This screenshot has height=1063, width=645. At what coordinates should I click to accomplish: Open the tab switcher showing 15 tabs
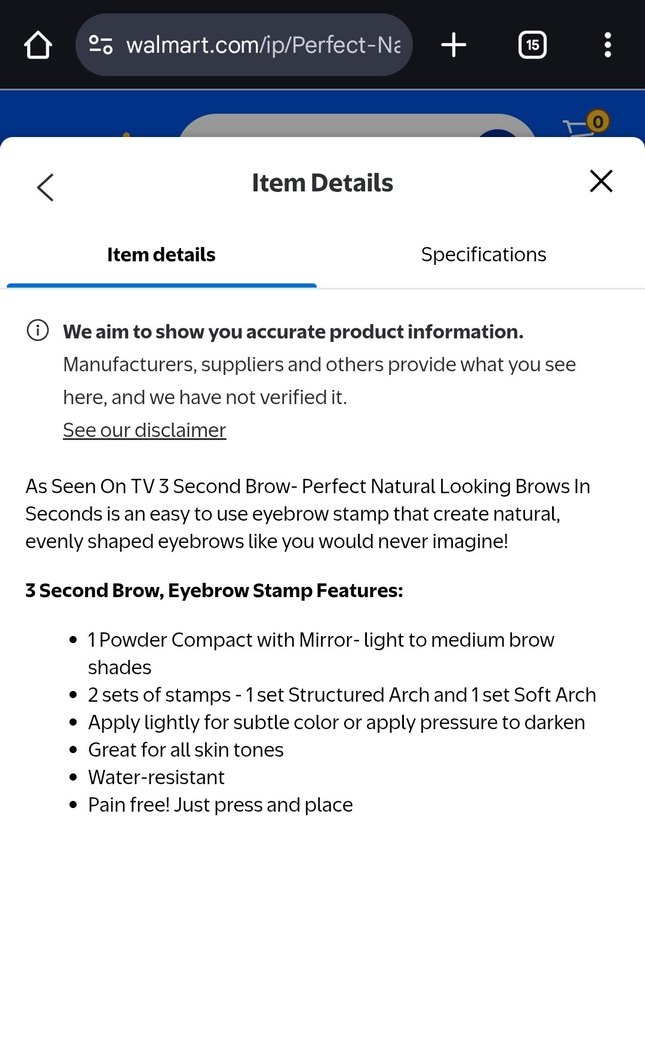(532, 45)
